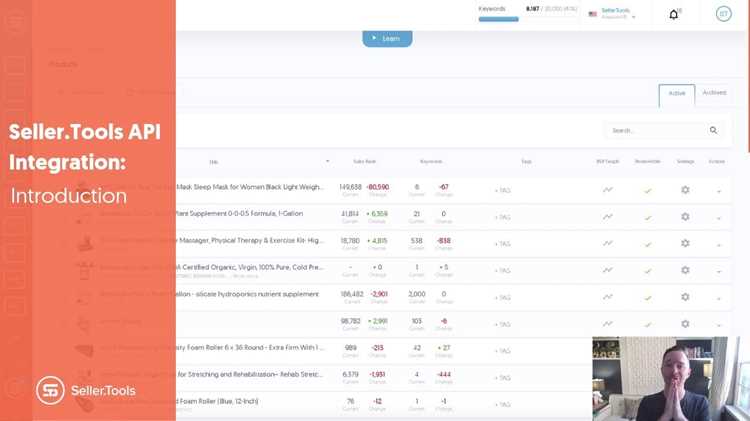The width and height of the screenshot is (750, 421).
Task: Switch to the Archived tab
Action: (x=714, y=93)
